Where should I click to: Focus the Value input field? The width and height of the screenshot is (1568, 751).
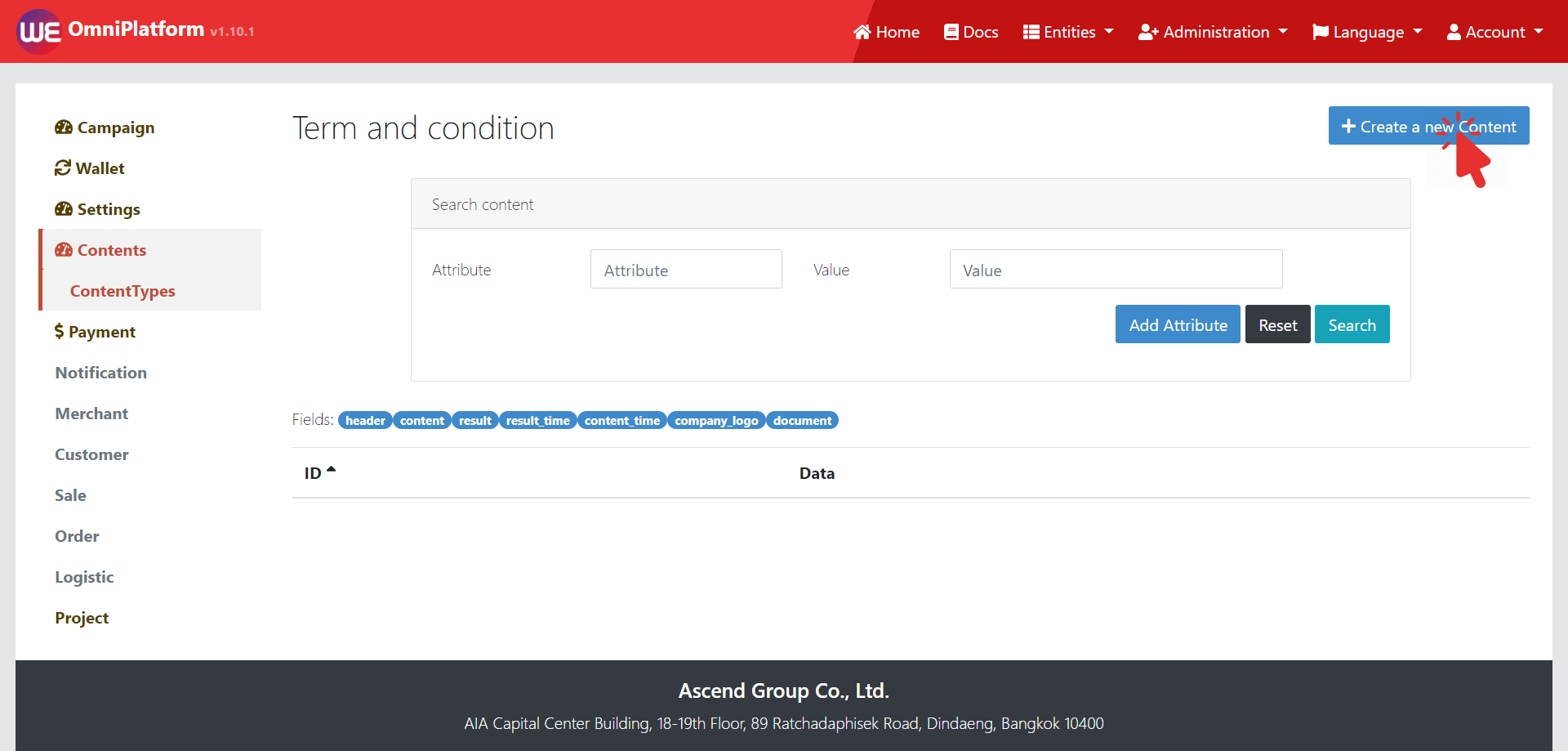1116,270
